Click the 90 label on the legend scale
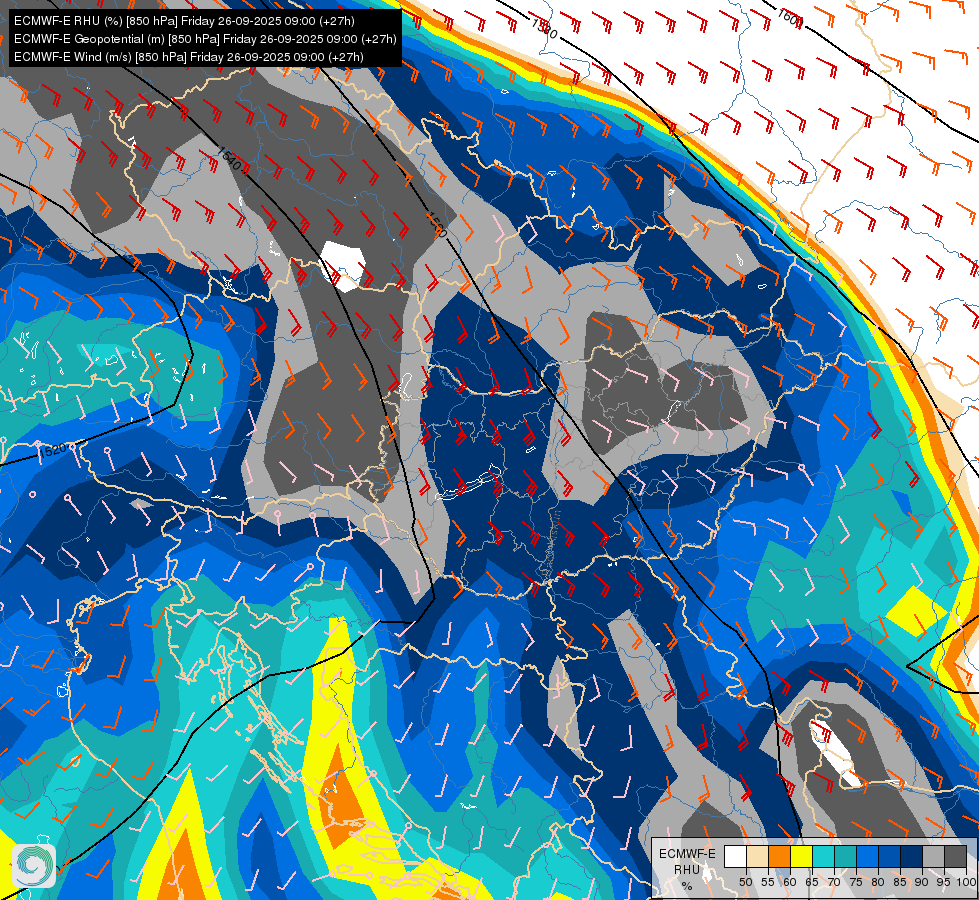Screen dimensions: 979x900 922,883
